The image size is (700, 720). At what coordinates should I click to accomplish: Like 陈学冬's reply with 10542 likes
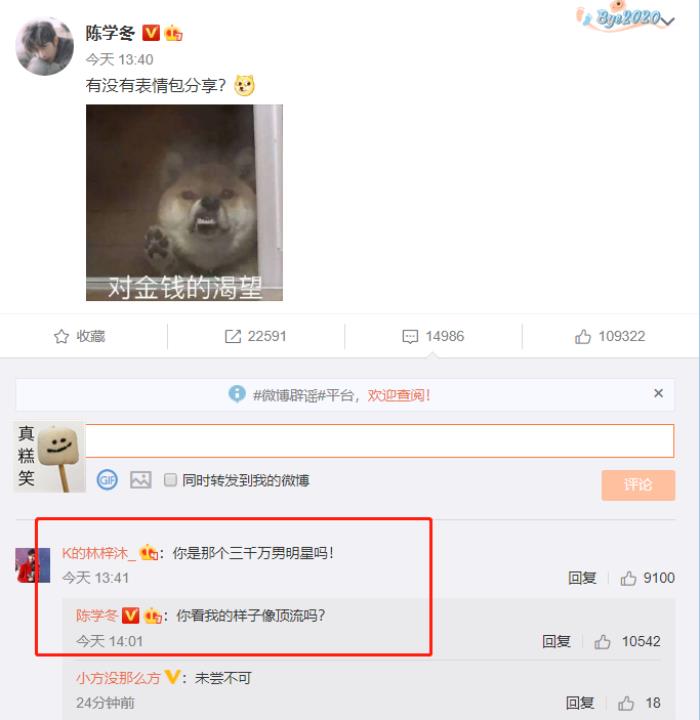point(602,641)
